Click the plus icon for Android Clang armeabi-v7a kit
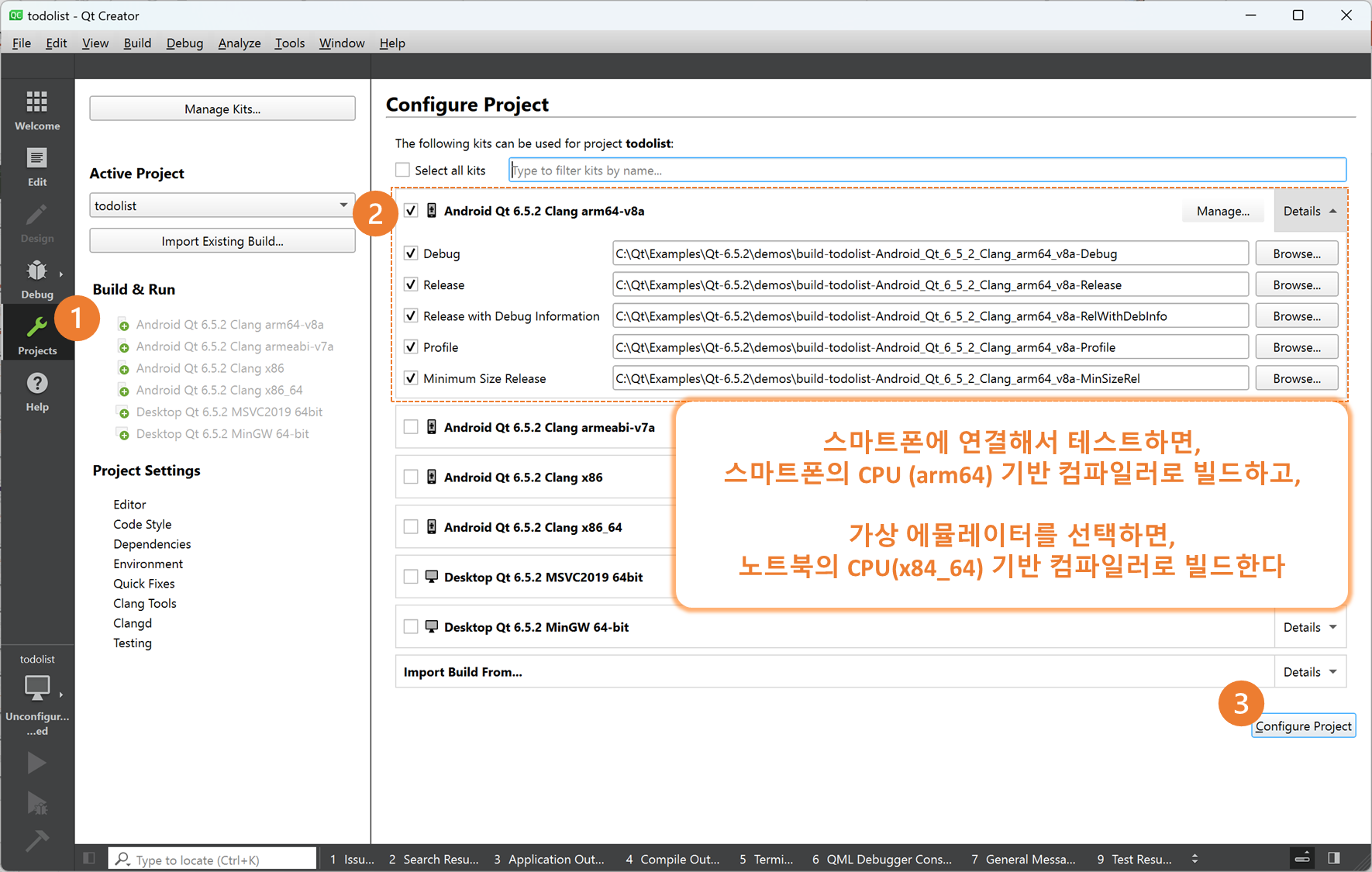The image size is (1372, 872). (123, 346)
